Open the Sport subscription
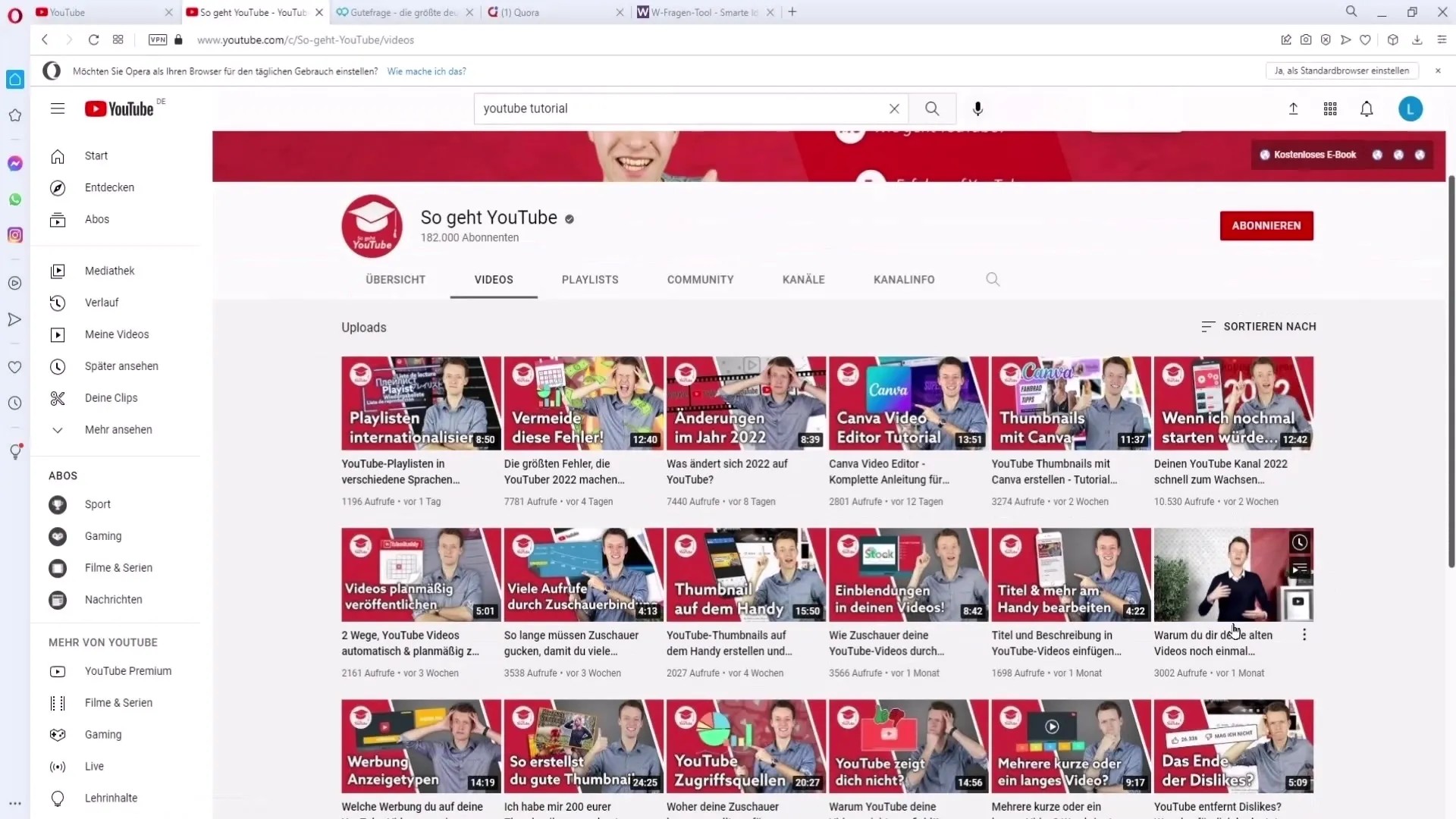The width and height of the screenshot is (1456, 819). coord(115,504)
